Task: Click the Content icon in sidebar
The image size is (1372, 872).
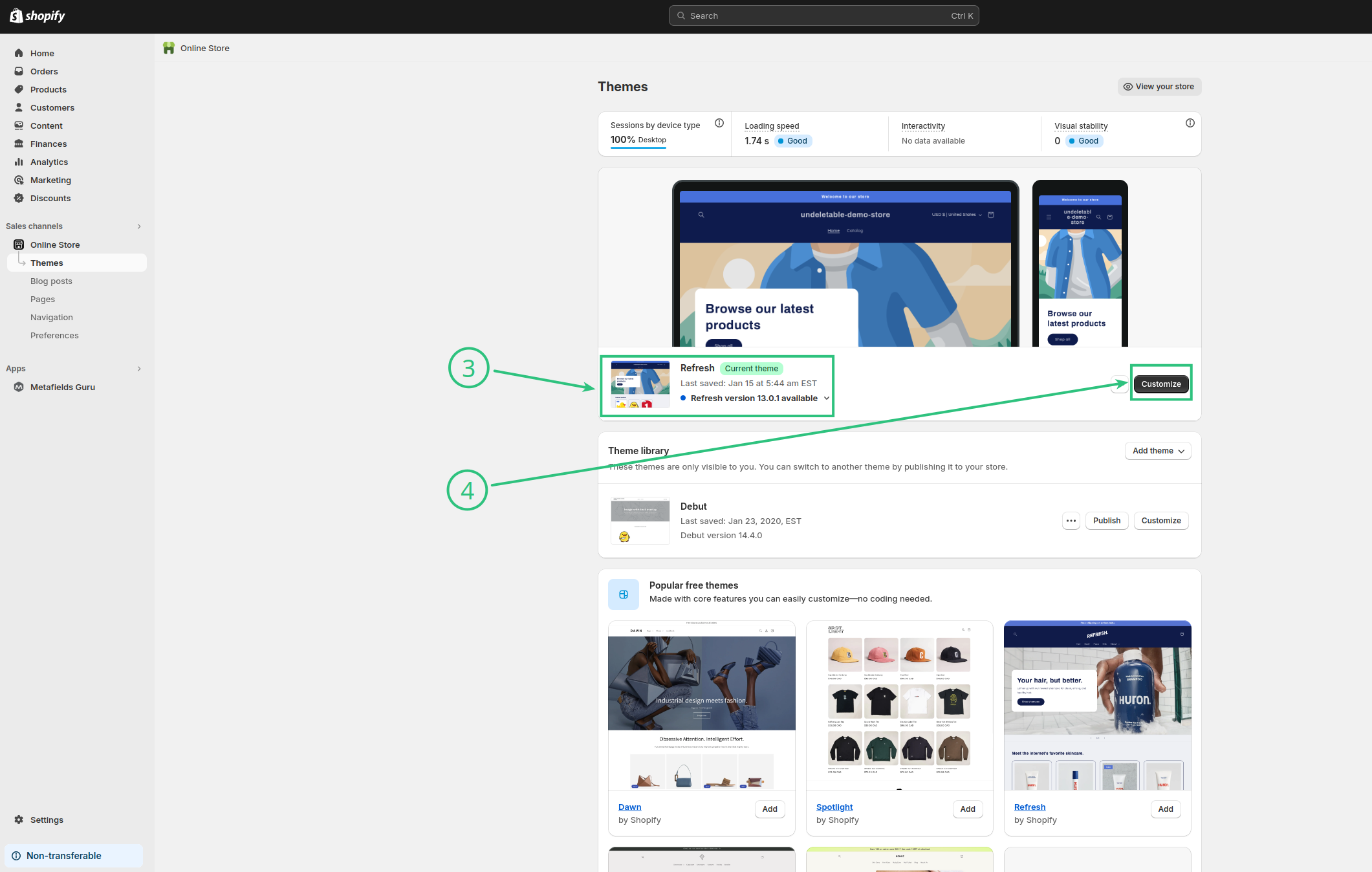Action: (19, 125)
